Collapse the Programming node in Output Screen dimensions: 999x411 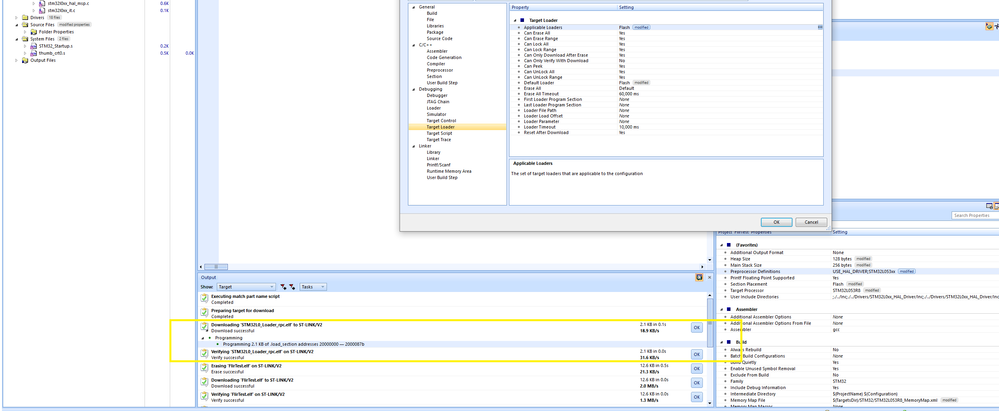click(203, 338)
